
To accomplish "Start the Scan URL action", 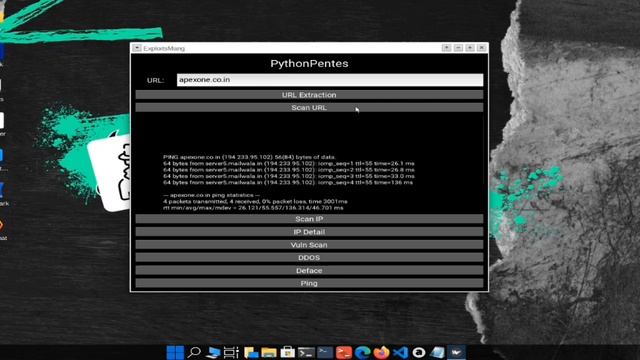I will (x=309, y=108).
